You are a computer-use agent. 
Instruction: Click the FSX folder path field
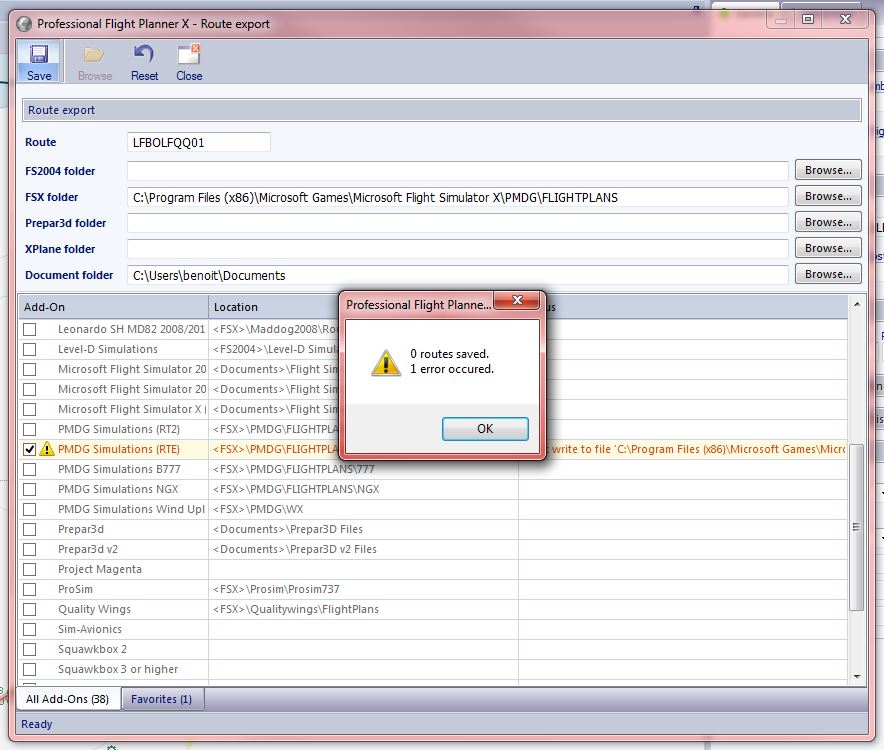[457, 197]
